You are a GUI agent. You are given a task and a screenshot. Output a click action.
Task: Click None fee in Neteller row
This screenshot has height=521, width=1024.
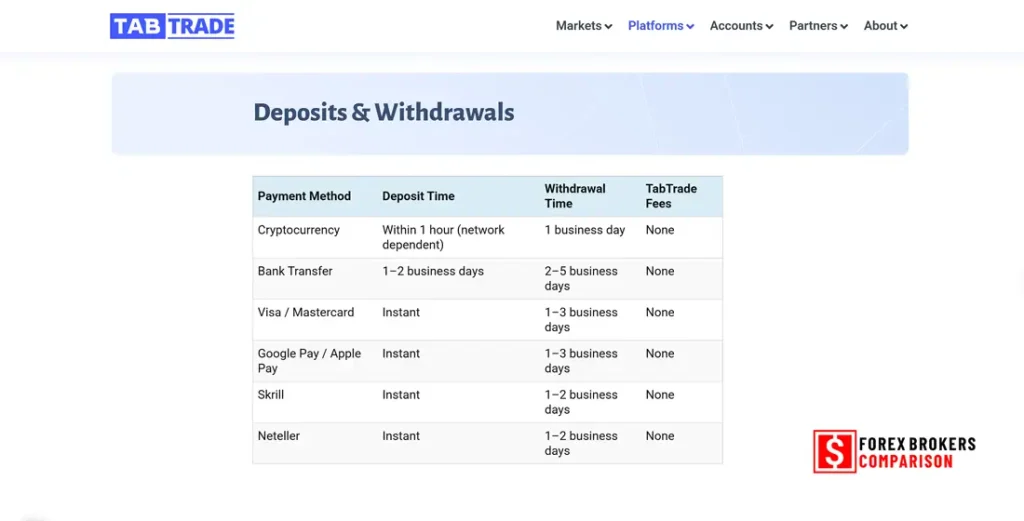[660, 435]
